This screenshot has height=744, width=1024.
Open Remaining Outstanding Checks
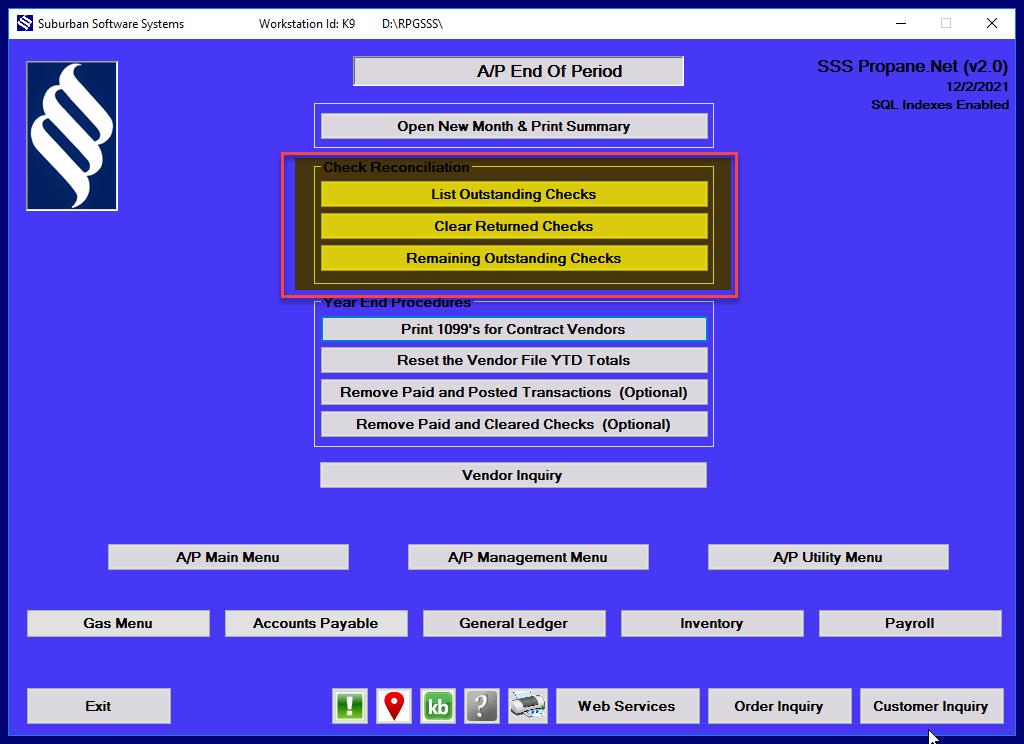pyautogui.click(x=514, y=258)
